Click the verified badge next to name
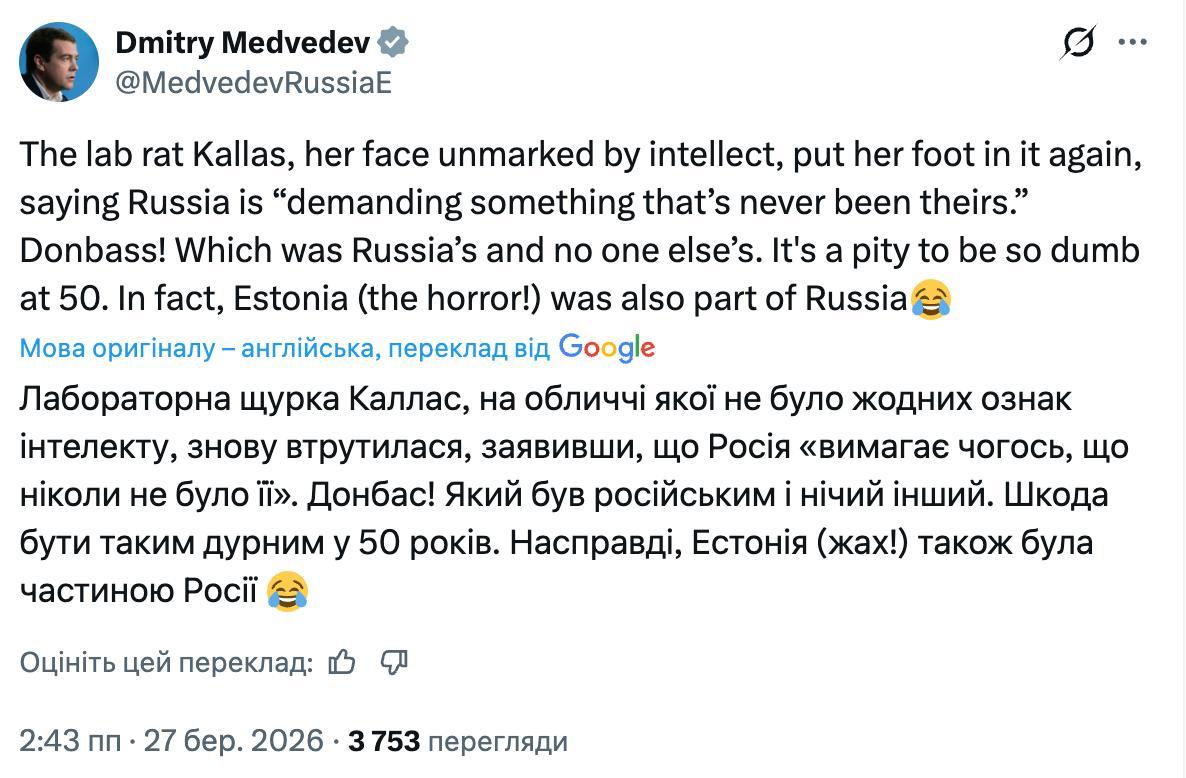The image size is (1186, 778). click(x=394, y=43)
